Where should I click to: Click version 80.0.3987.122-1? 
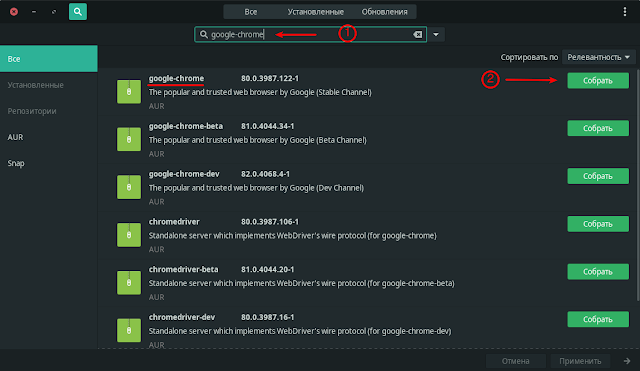point(270,78)
